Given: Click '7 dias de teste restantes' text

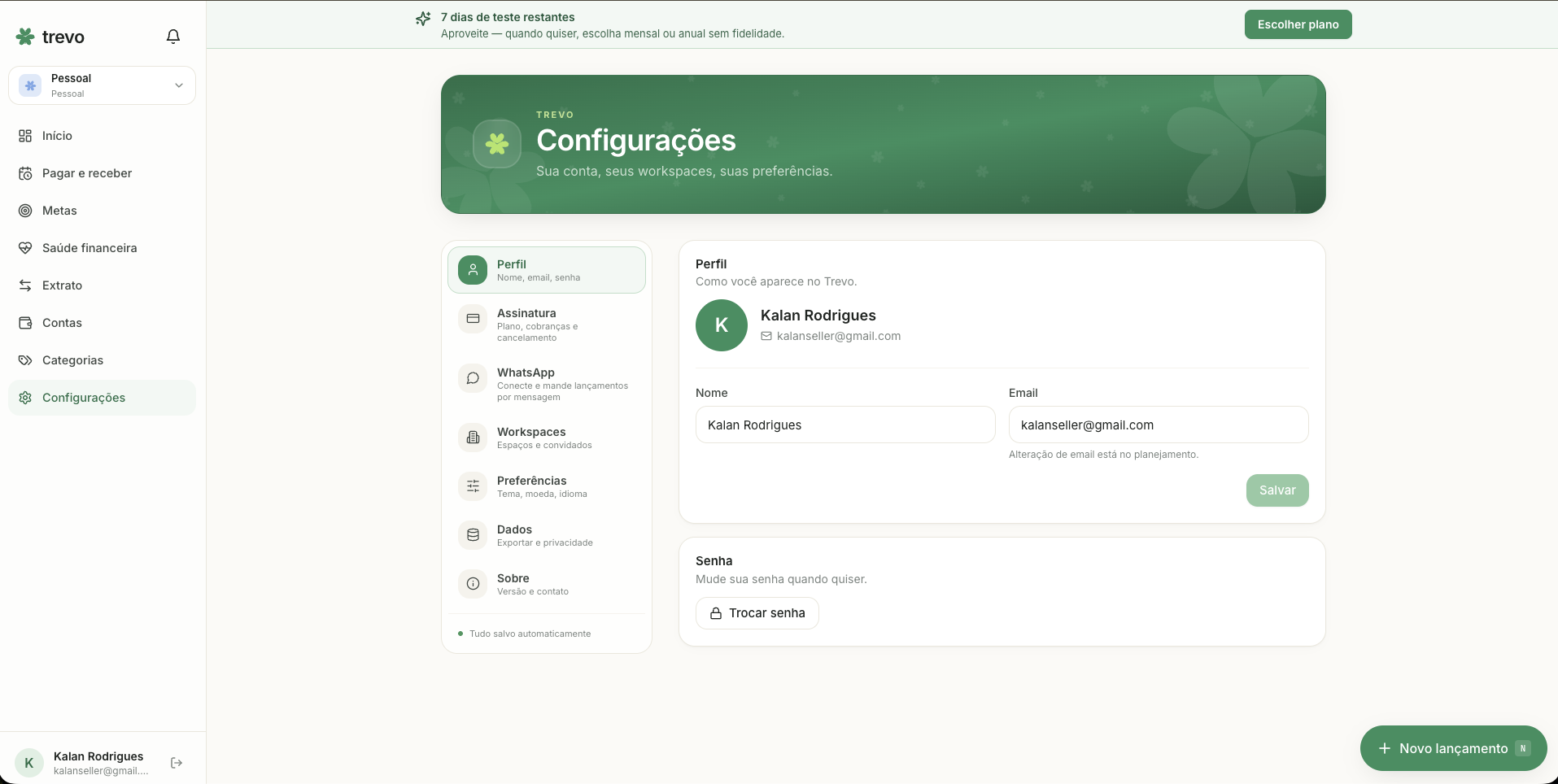Looking at the screenshot, I should (x=508, y=17).
